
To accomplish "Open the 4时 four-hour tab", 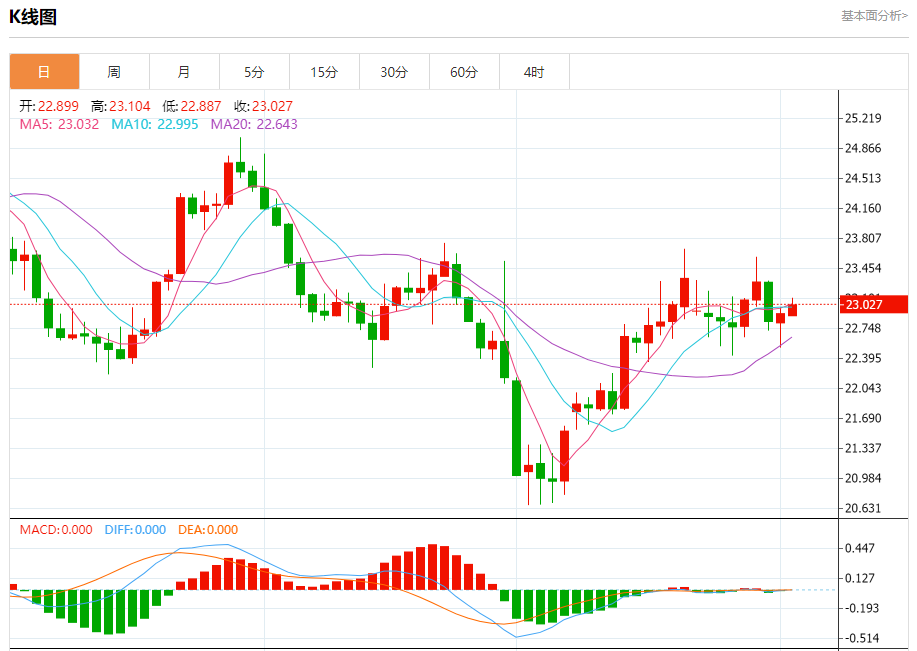I will [534, 72].
